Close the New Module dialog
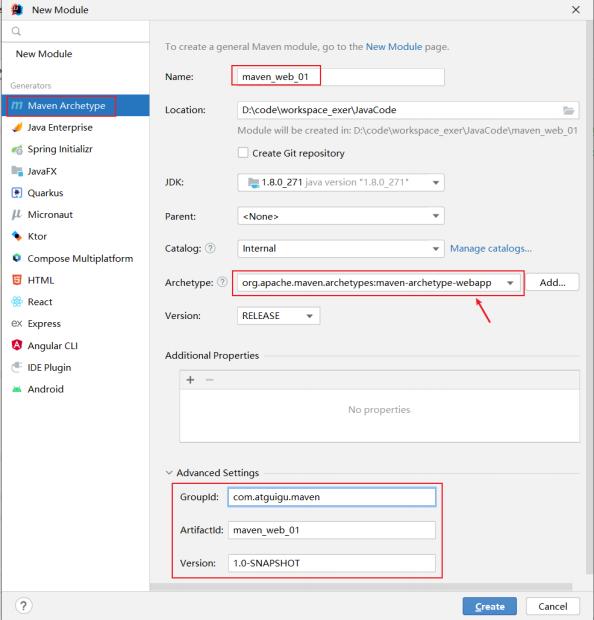 pos(576,9)
